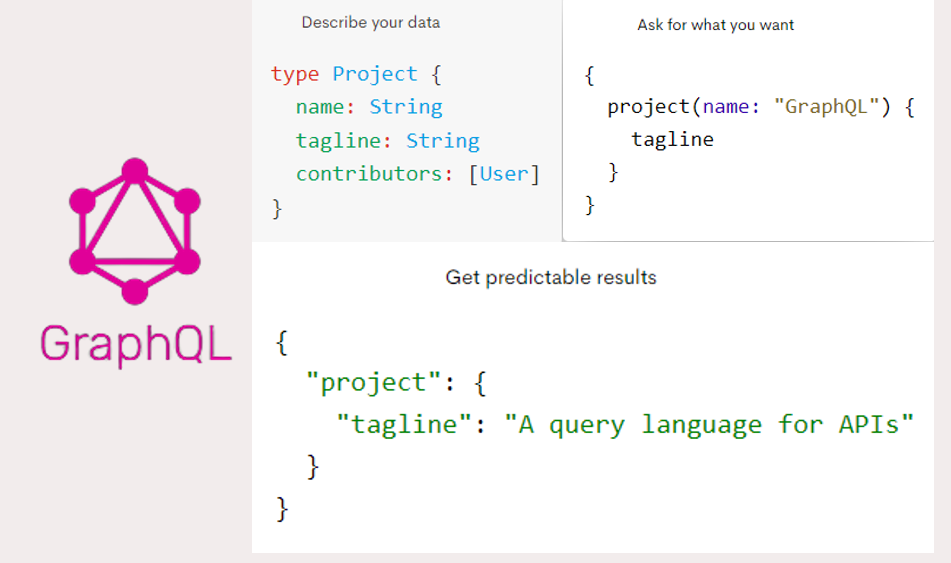Click the 'Ask for what you want' heading
Image resolution: width=951 pixels, height=563 pixels.
point(715,25)
